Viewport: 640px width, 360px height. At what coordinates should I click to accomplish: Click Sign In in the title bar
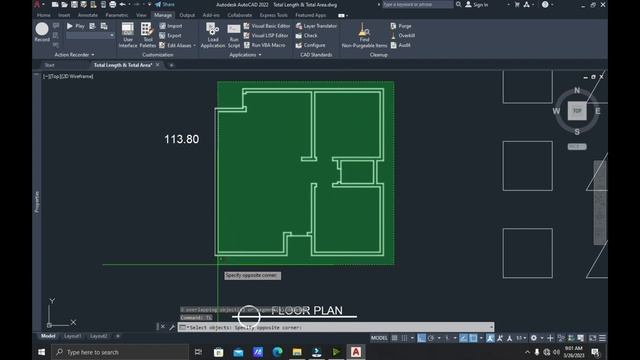(x=477, y=4)
